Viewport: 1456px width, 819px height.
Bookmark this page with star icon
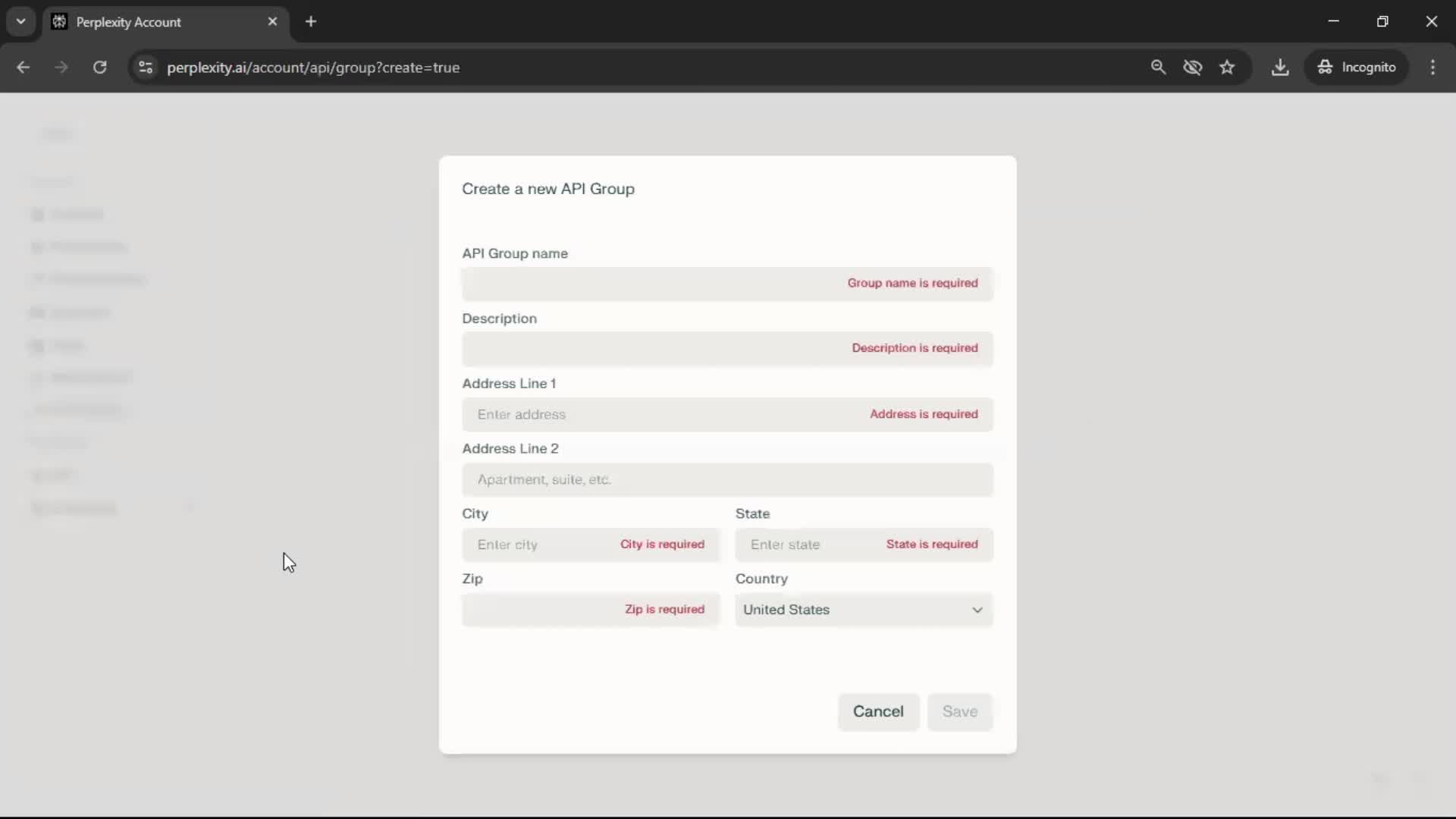point(1227,67)
